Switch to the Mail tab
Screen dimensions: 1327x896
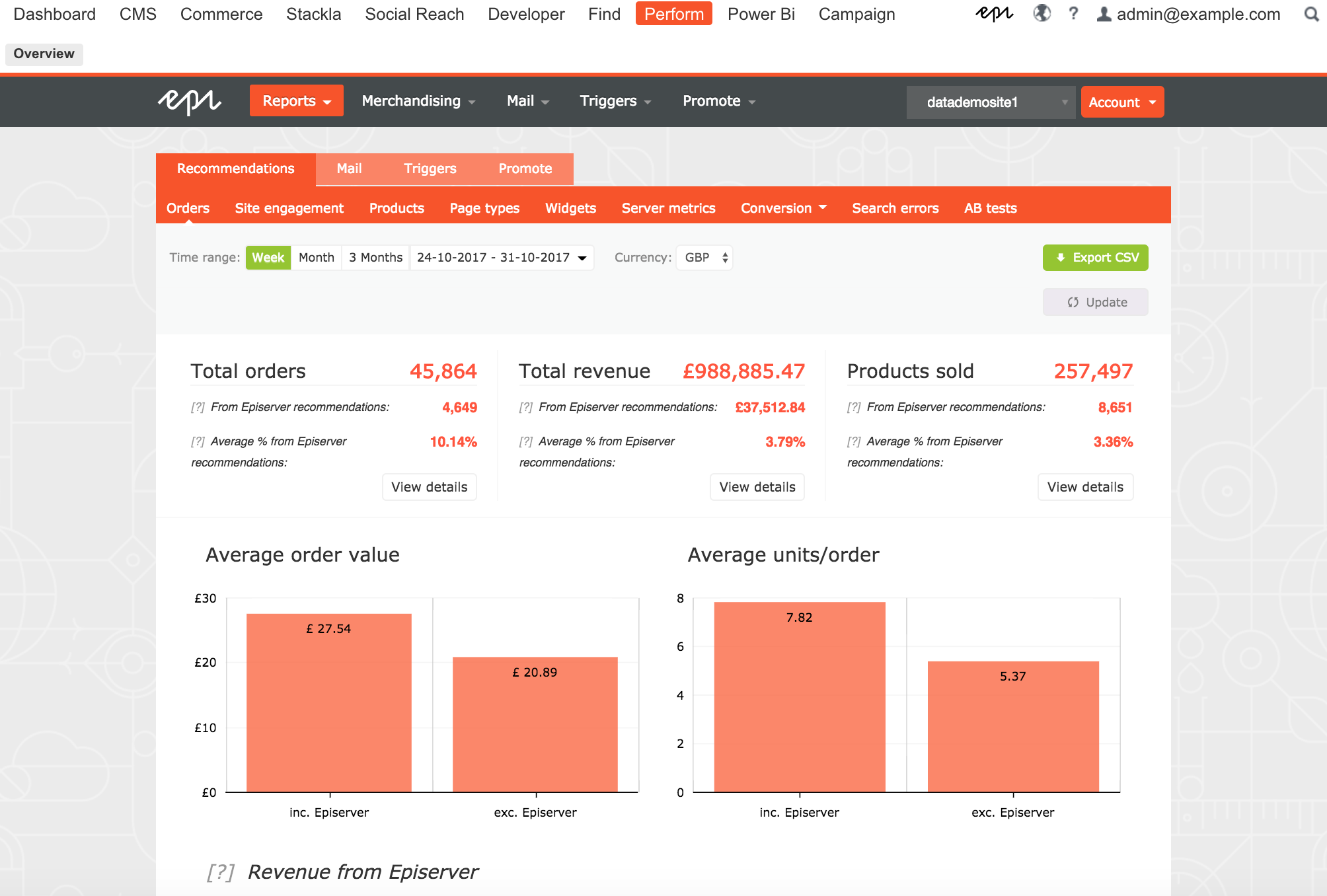349,169
